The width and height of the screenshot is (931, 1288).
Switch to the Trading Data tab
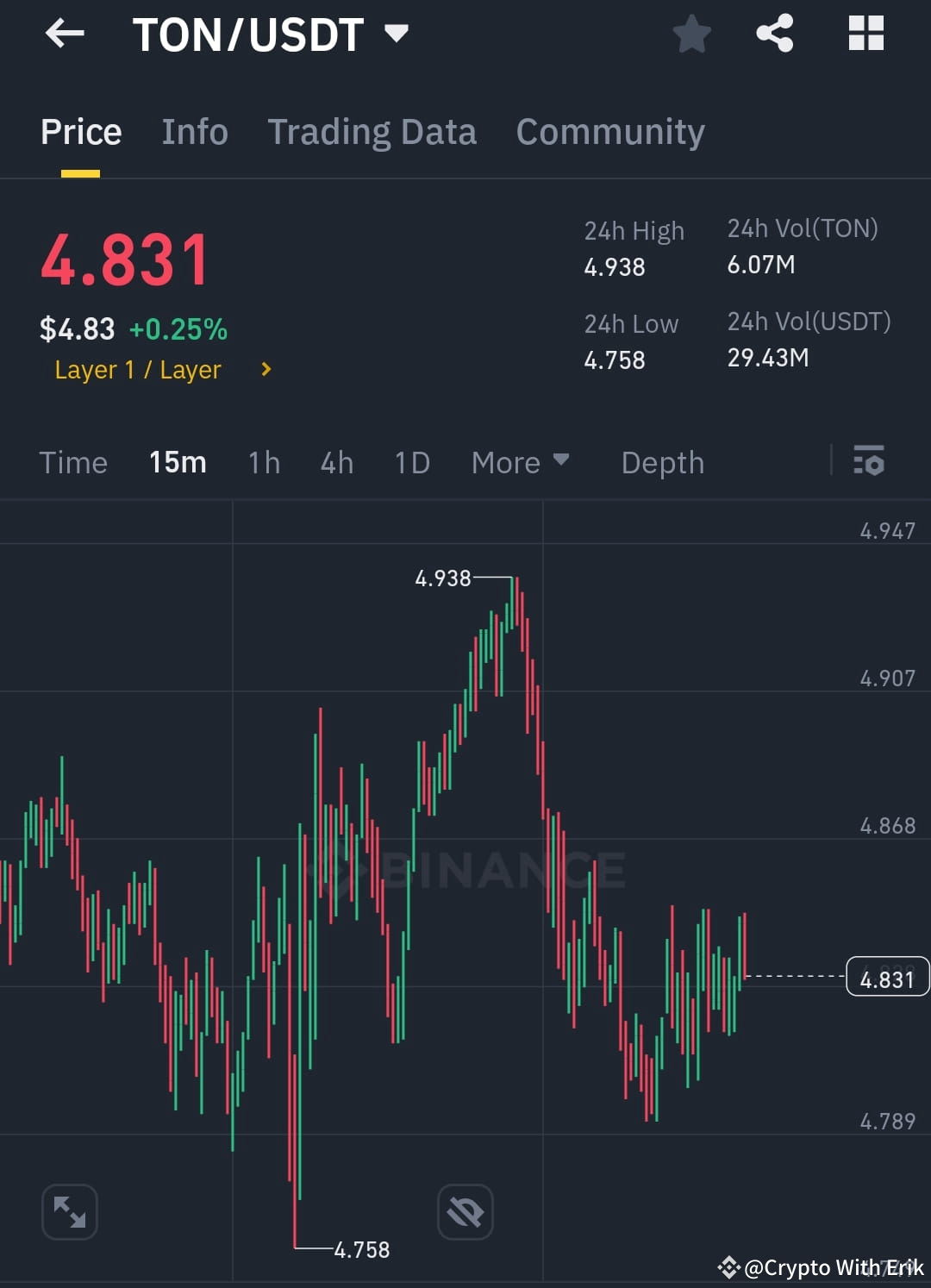[372, 131]
